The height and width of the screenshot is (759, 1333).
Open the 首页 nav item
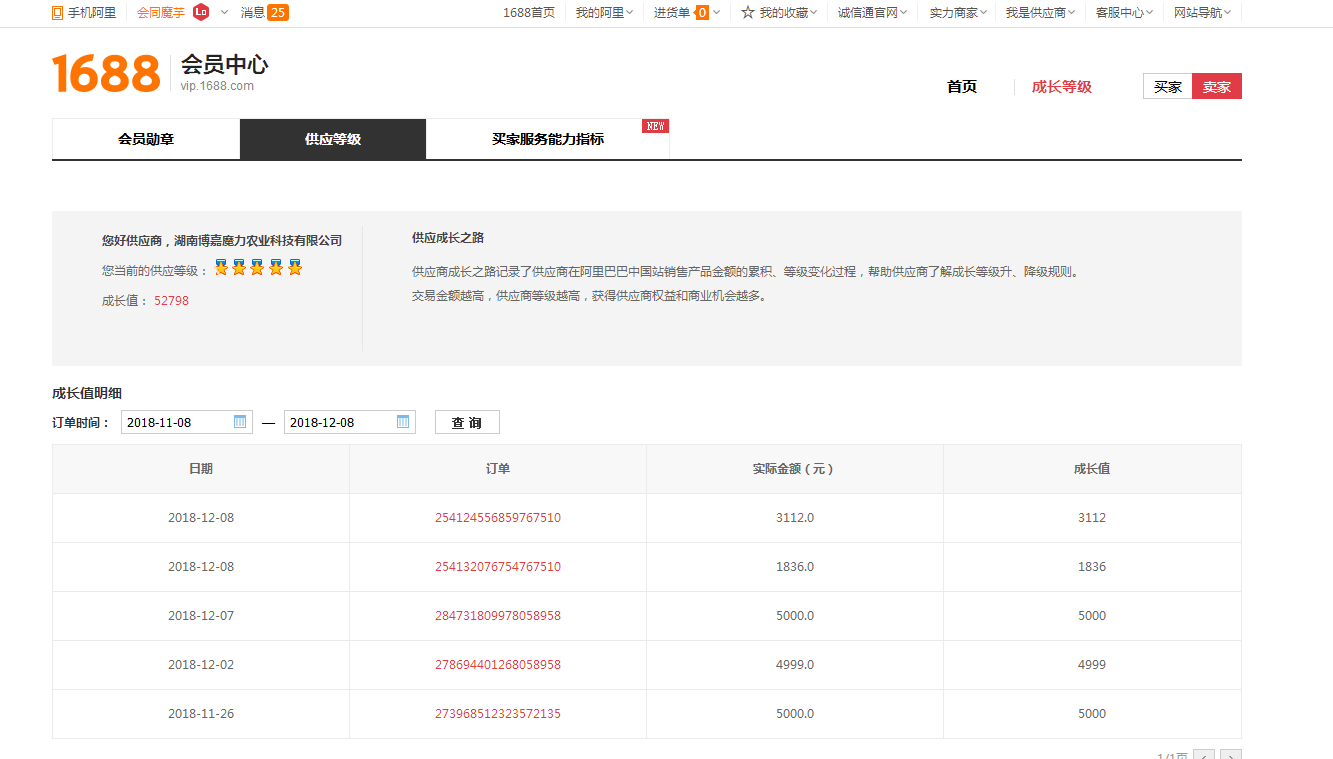962,87
